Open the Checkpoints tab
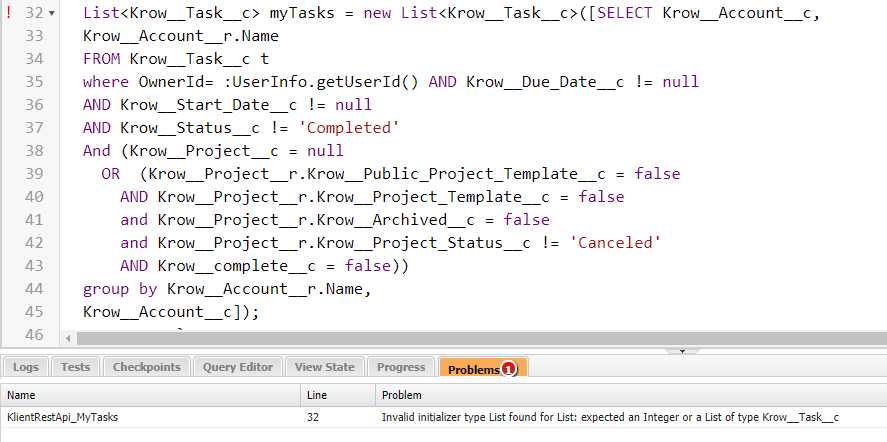Screen dimensions: 887x442 (147, 367)
